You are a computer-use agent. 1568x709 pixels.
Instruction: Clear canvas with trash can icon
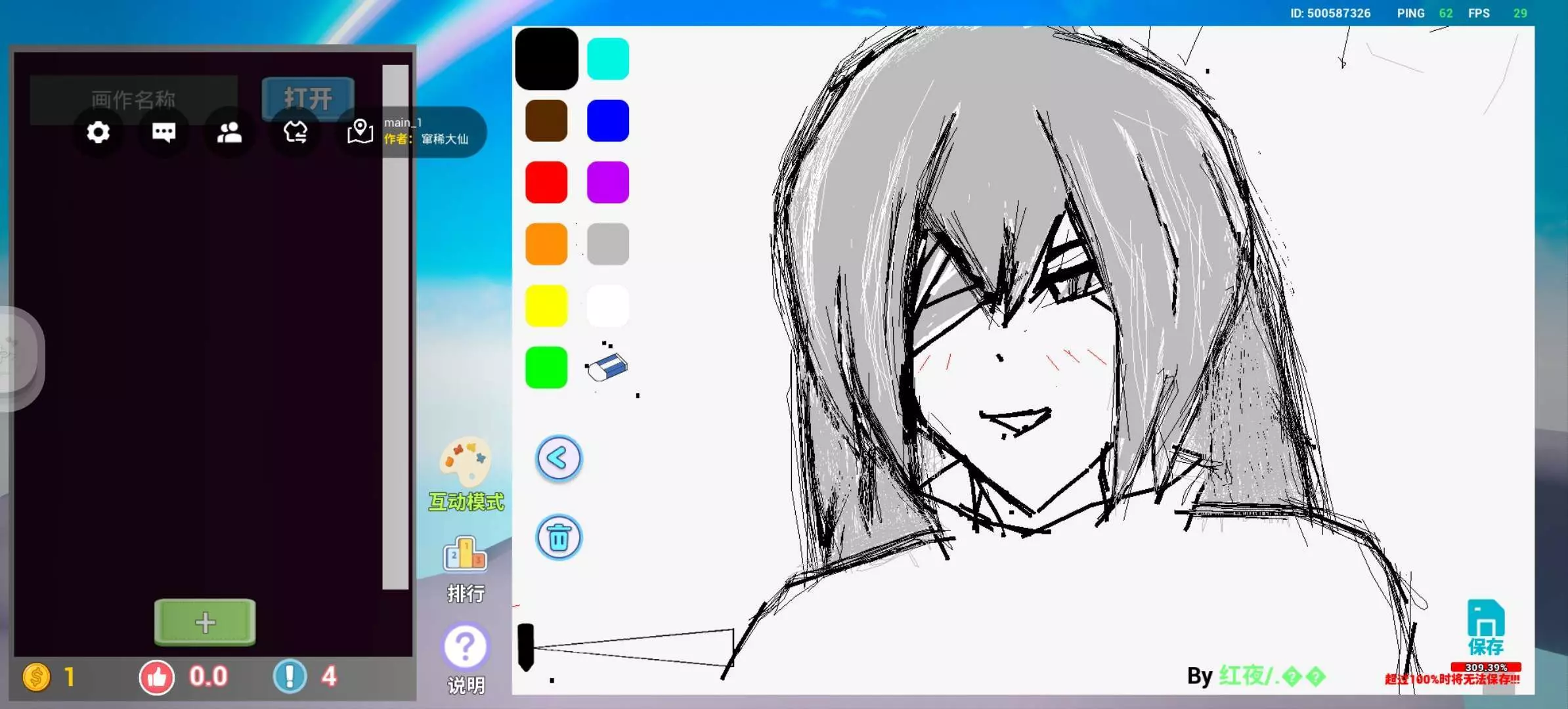tap(559, 538)
